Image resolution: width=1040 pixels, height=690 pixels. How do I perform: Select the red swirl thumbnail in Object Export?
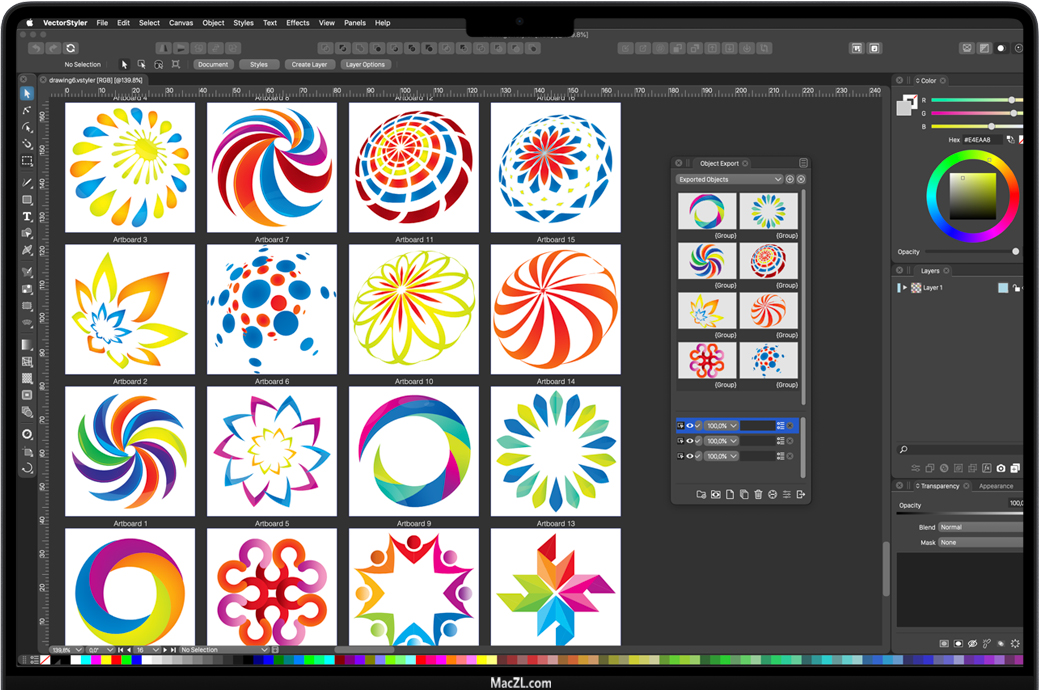(768, 310)
